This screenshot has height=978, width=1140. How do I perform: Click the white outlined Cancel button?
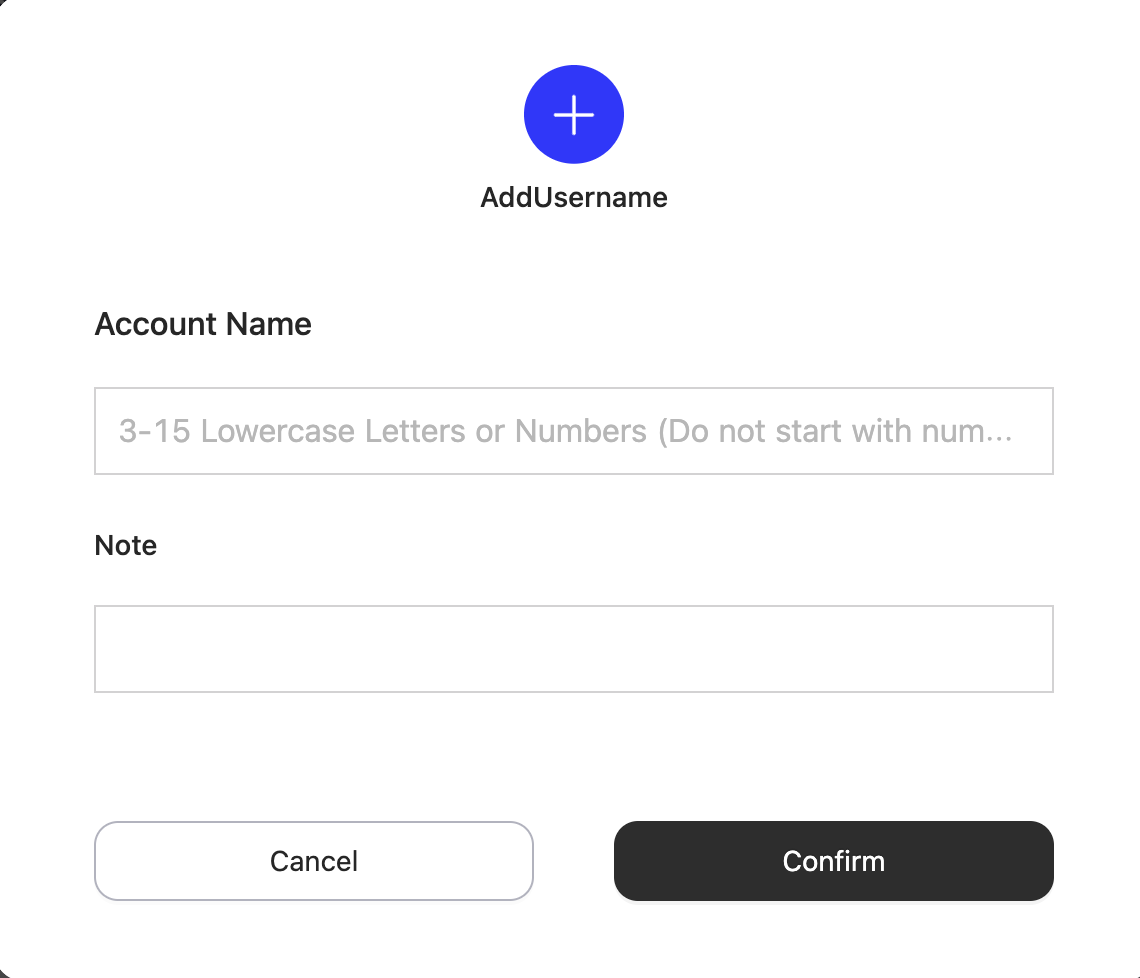click(x=314, y=861)
